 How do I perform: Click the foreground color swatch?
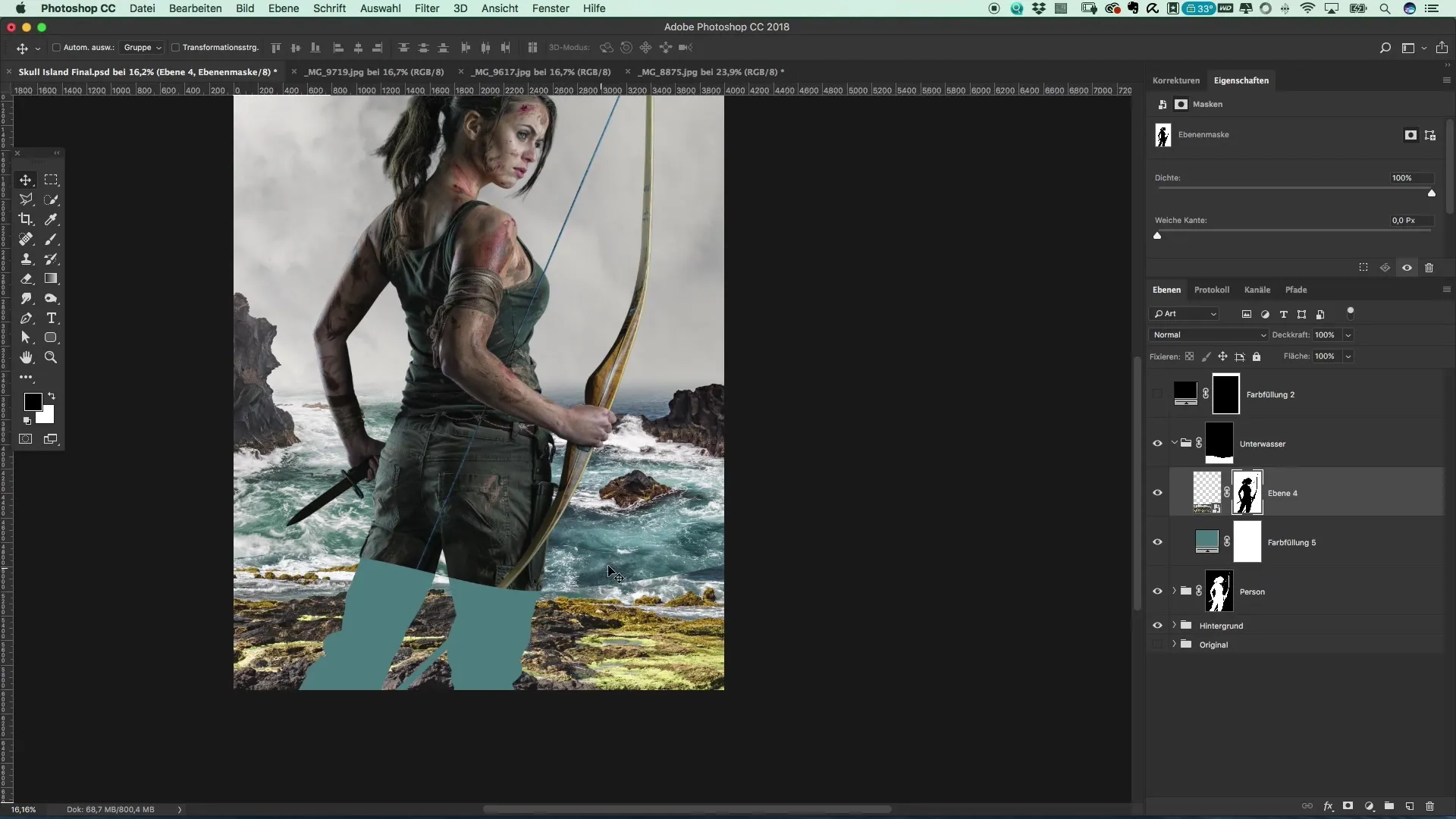(x=33, y=402)
